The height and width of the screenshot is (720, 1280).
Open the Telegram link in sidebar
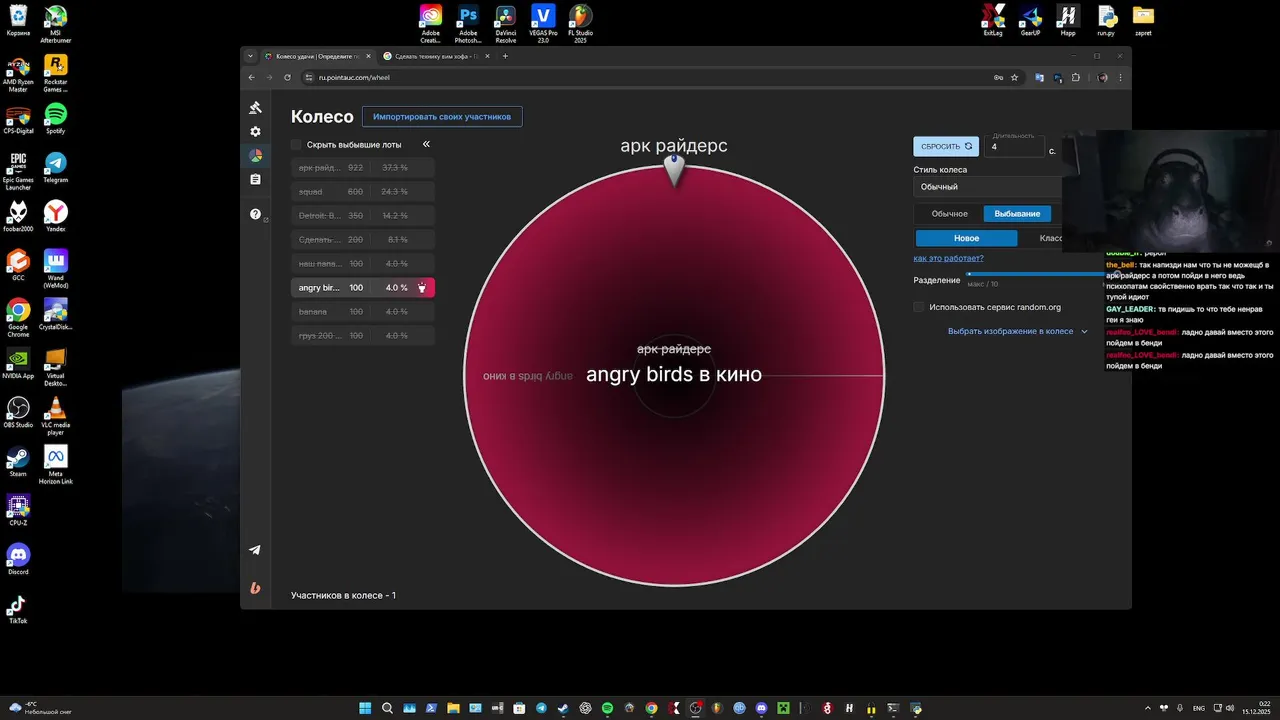coord(255,550)
